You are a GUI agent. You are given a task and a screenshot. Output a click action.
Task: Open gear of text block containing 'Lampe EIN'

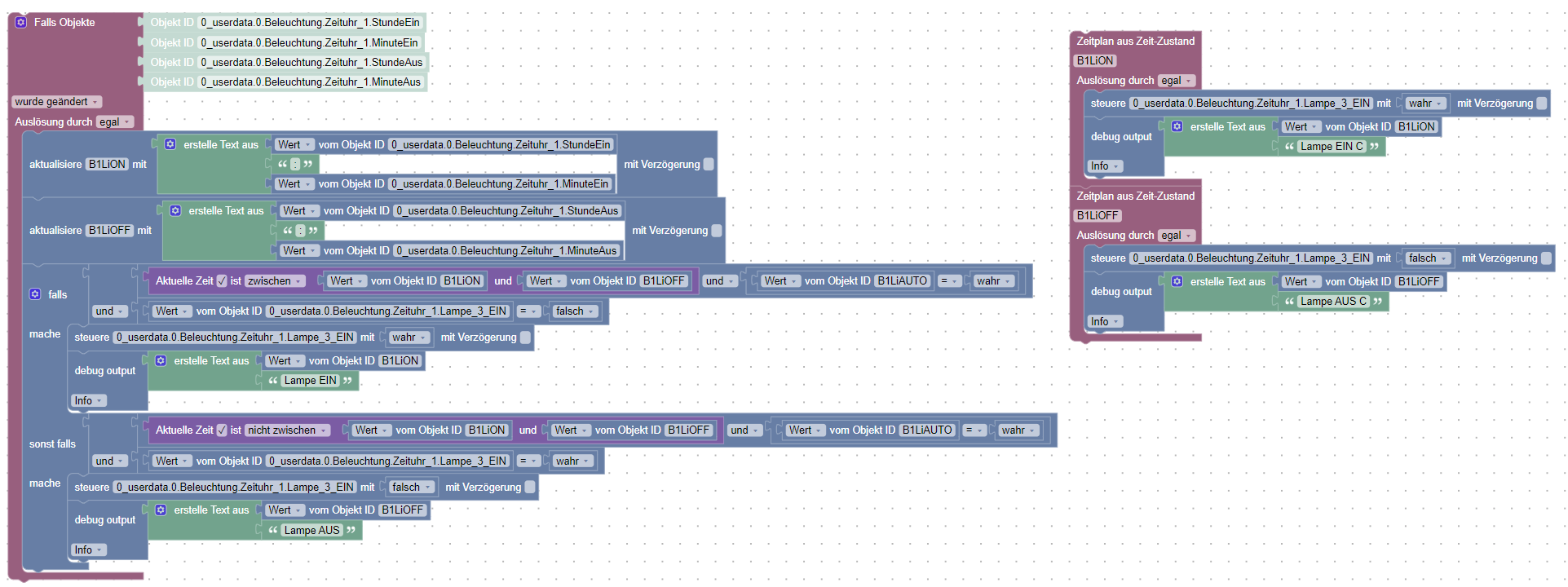point(161,360)
